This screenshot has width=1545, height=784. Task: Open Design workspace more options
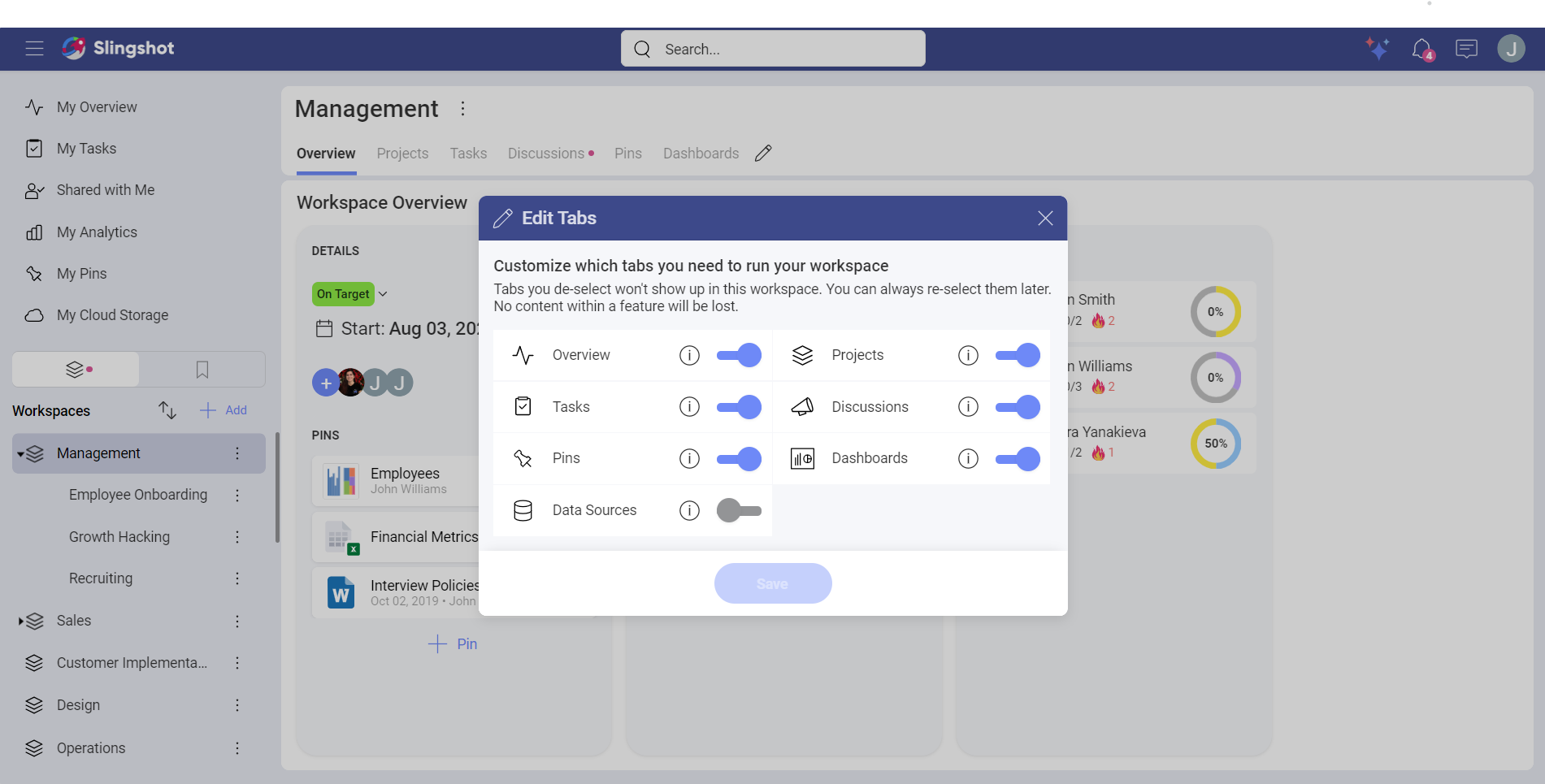[237, 705]
